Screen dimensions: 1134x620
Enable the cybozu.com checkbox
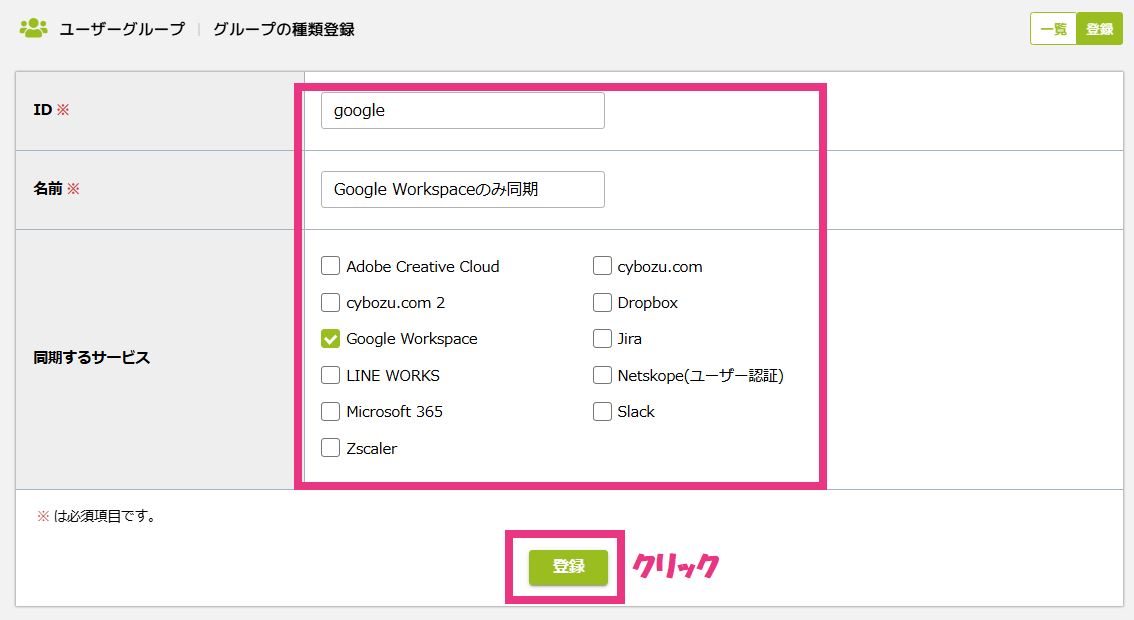[x=602, y=266]
